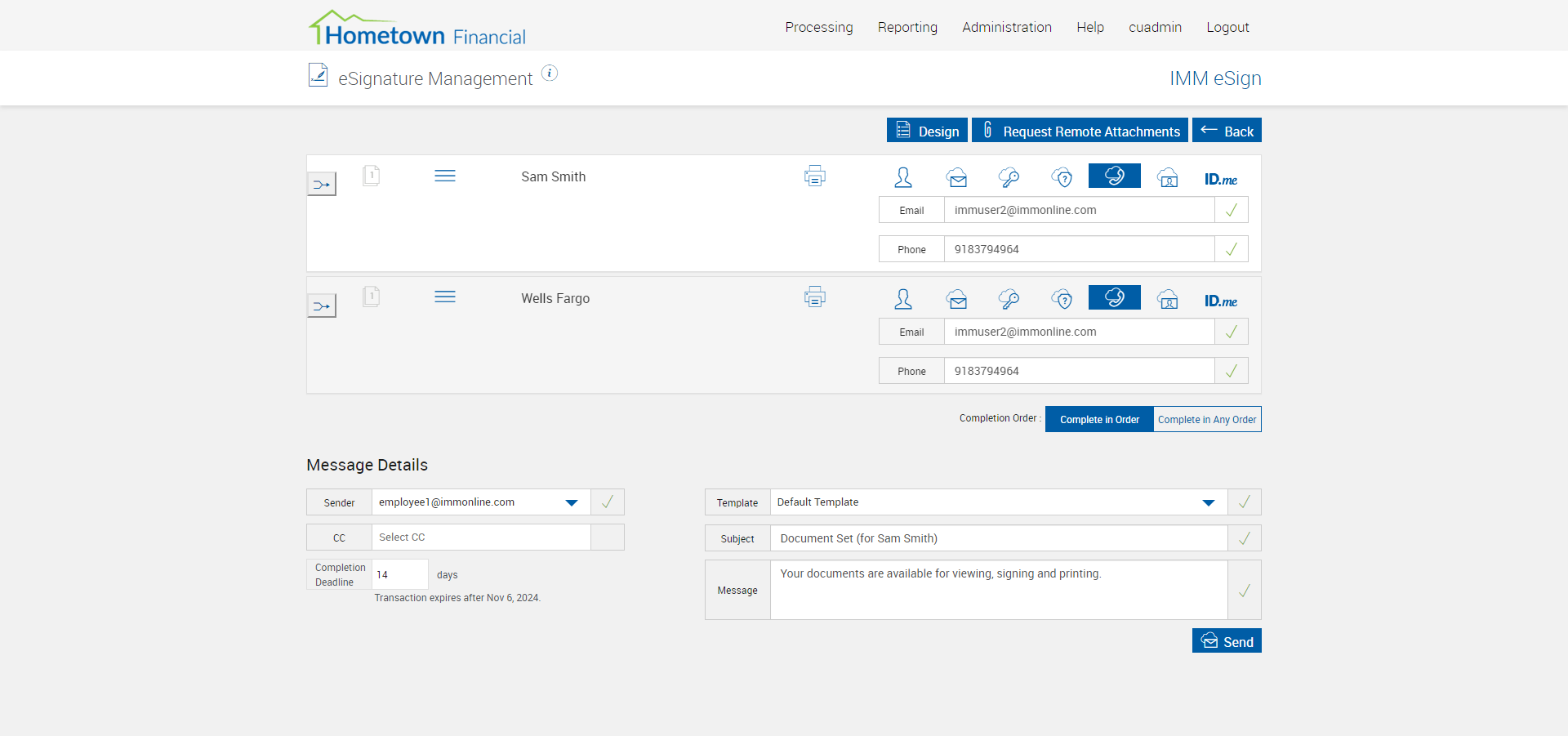Click the Message text area

click(x=999, y=590)
